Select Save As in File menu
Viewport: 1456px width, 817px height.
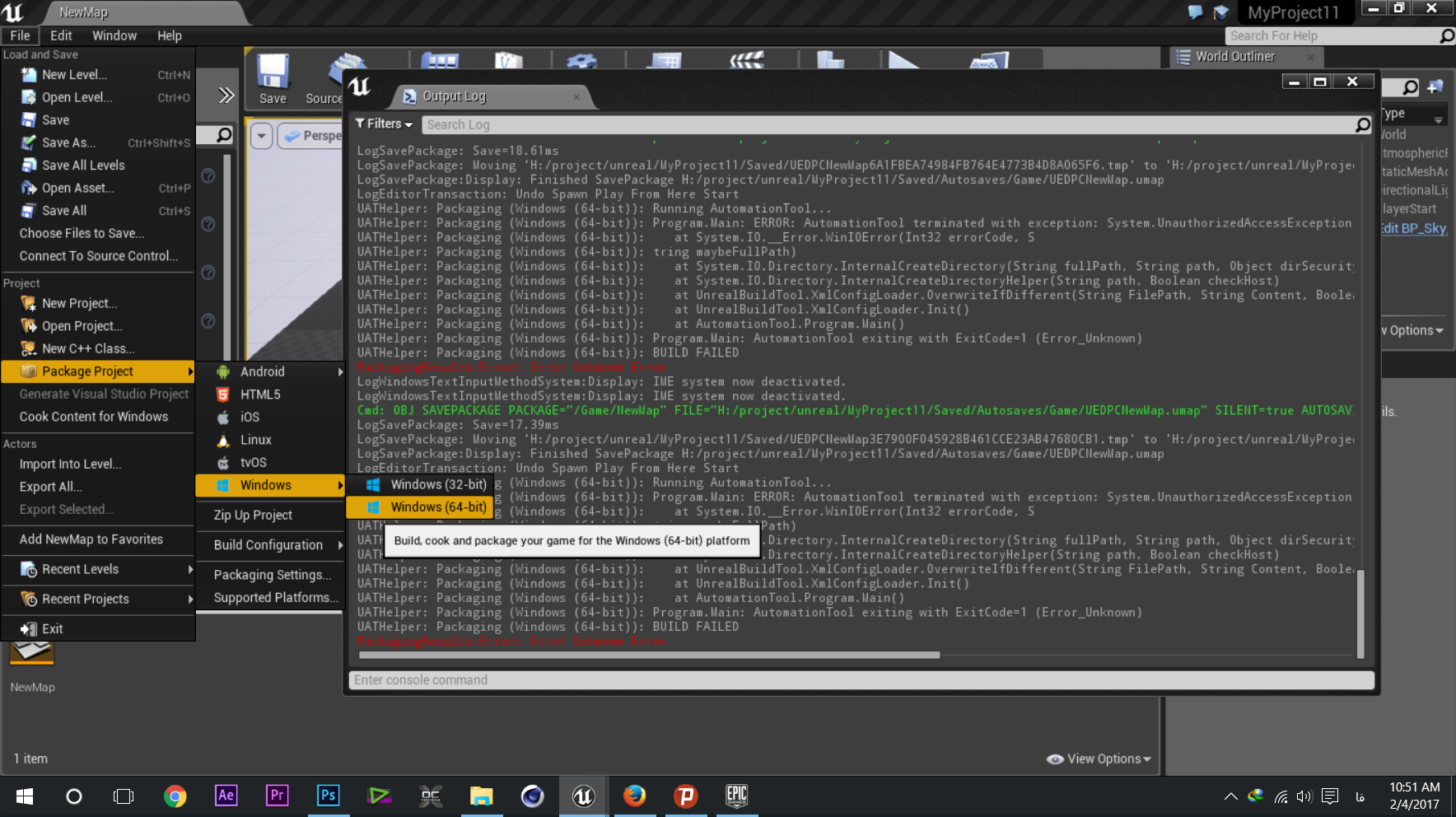pos(98,142)
